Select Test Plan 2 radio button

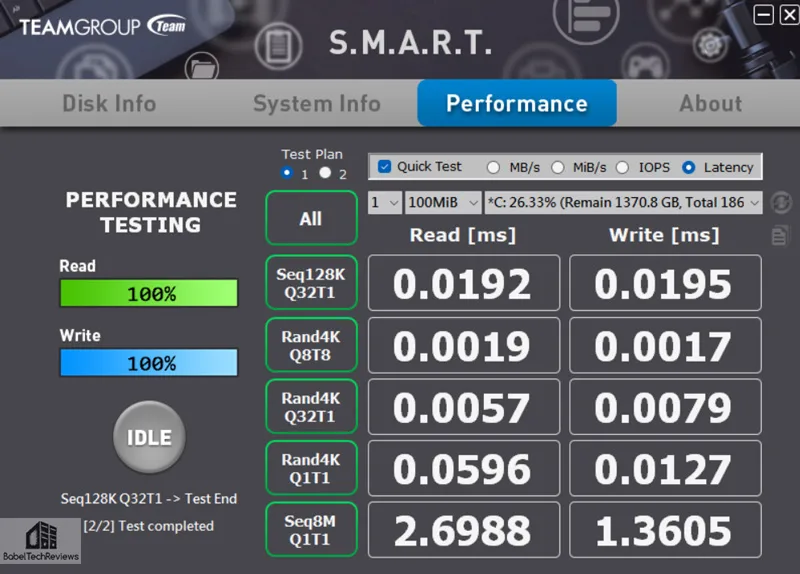325,173
